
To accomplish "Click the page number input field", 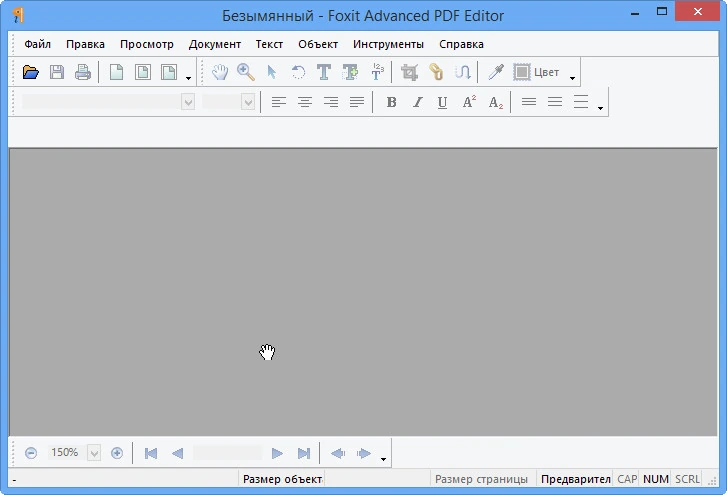I will click(227, 453).
